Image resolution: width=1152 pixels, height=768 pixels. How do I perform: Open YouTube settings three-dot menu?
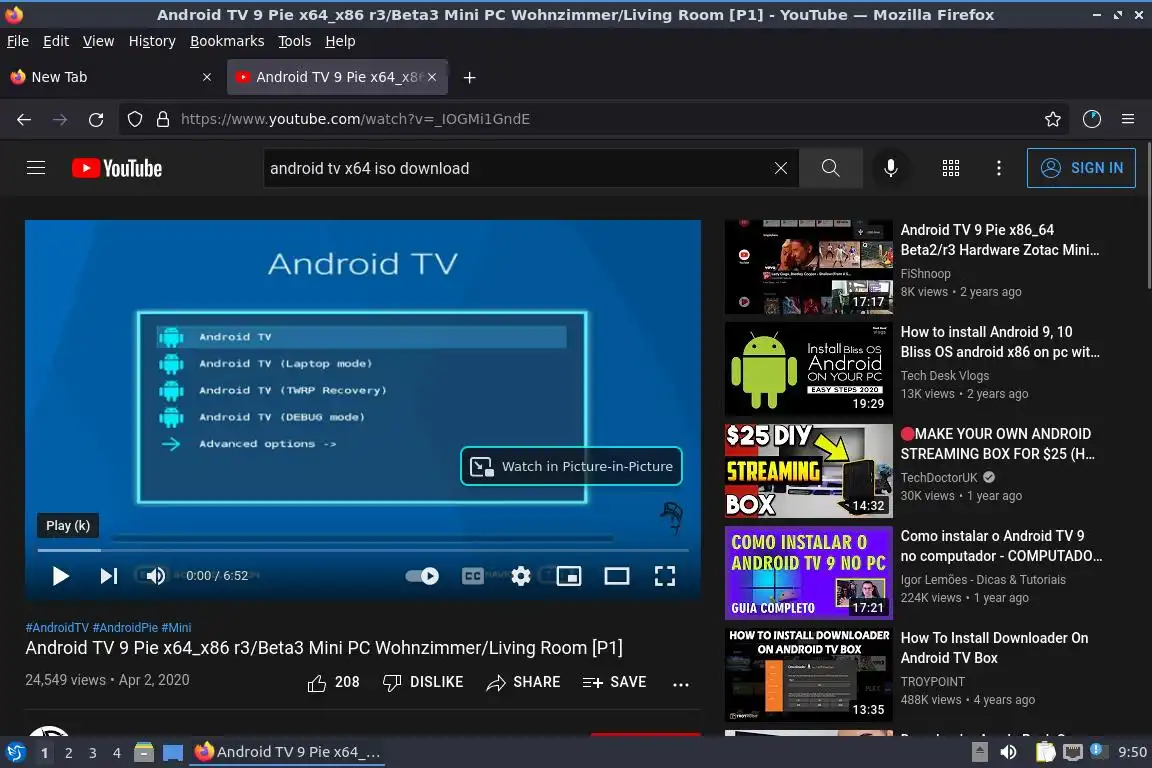[998, 168]
